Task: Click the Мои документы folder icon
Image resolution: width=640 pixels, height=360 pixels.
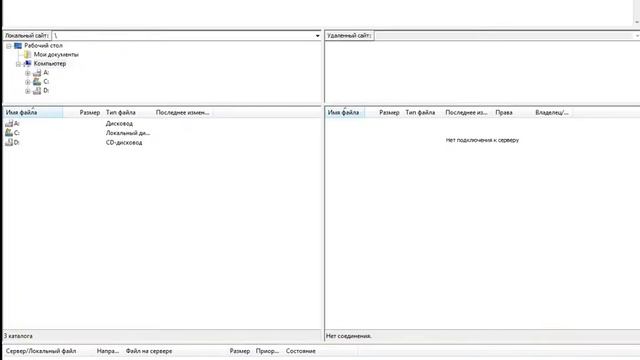Action: [x=27, y=54]
